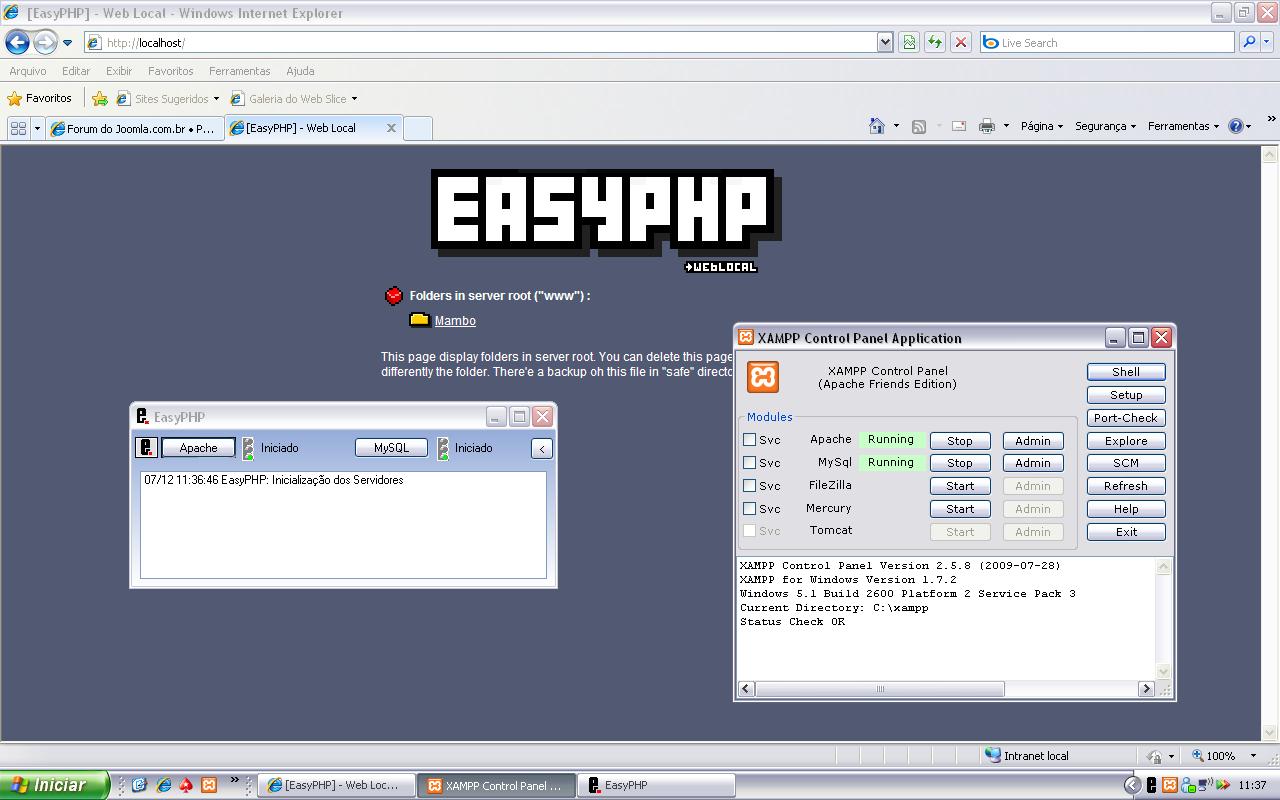This screenshot has height=800, width=1280.
Task: Open the Arquivo menu
Action: click(28, 71)
